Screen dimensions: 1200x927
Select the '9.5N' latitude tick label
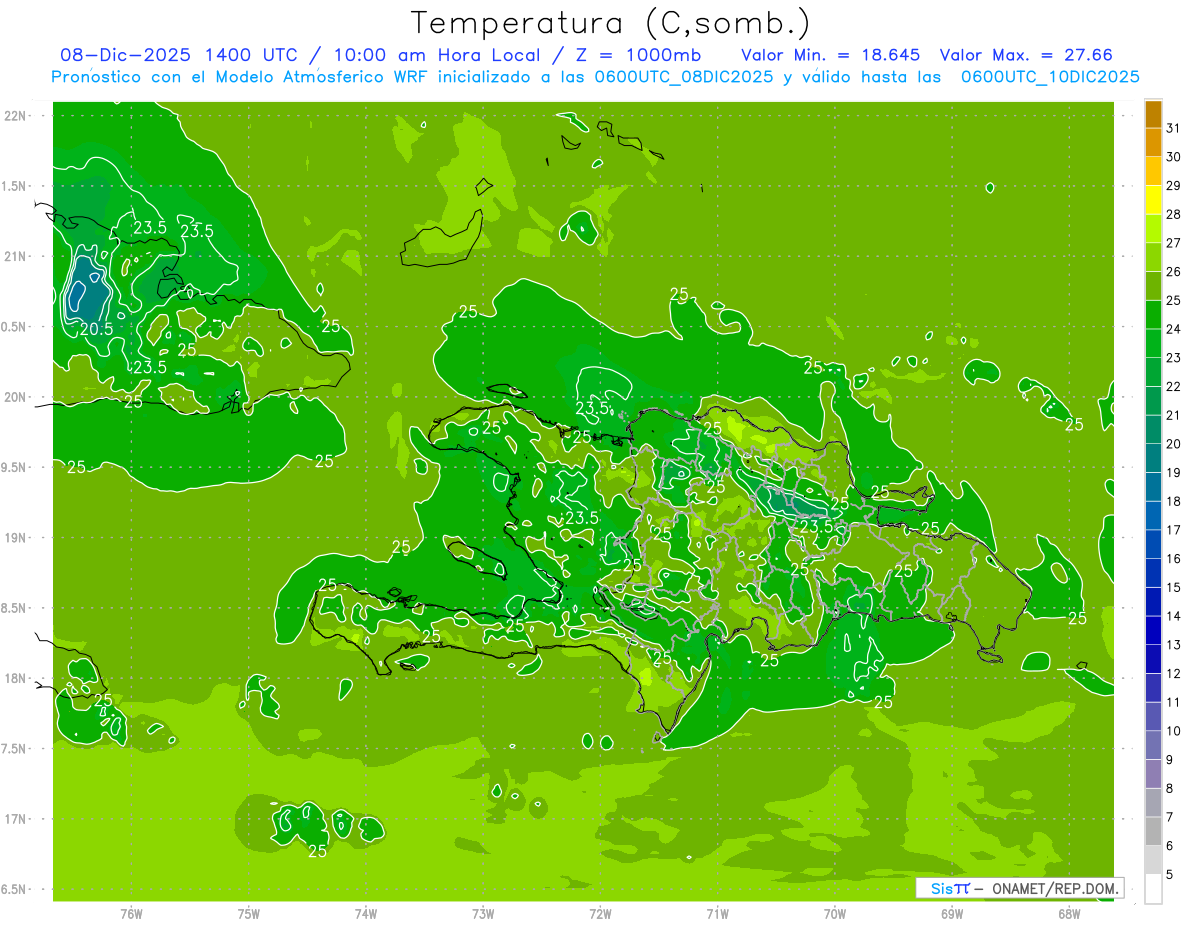point(15,467)
